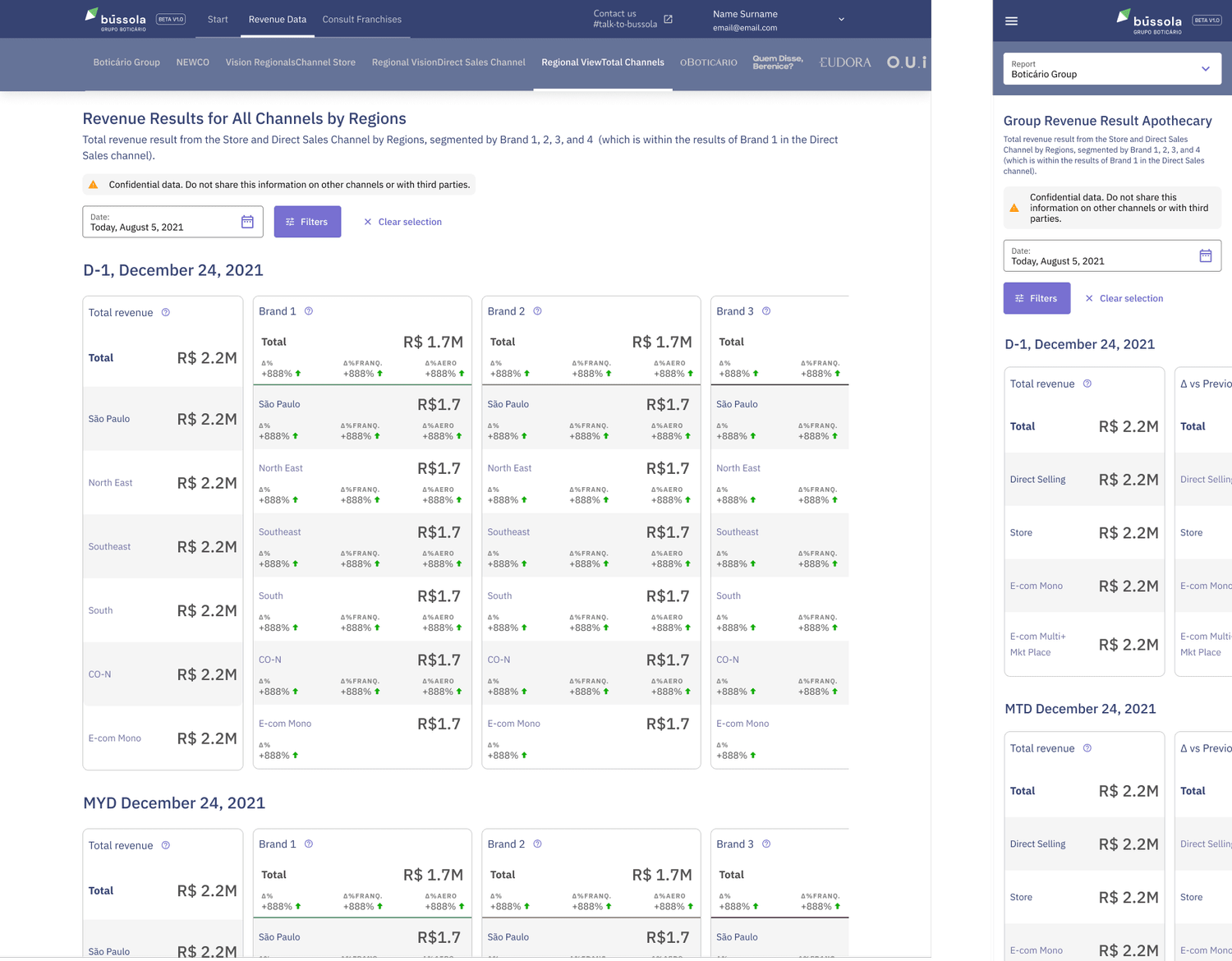Select Regional View Total Channels sub-tab

[603, 62]
